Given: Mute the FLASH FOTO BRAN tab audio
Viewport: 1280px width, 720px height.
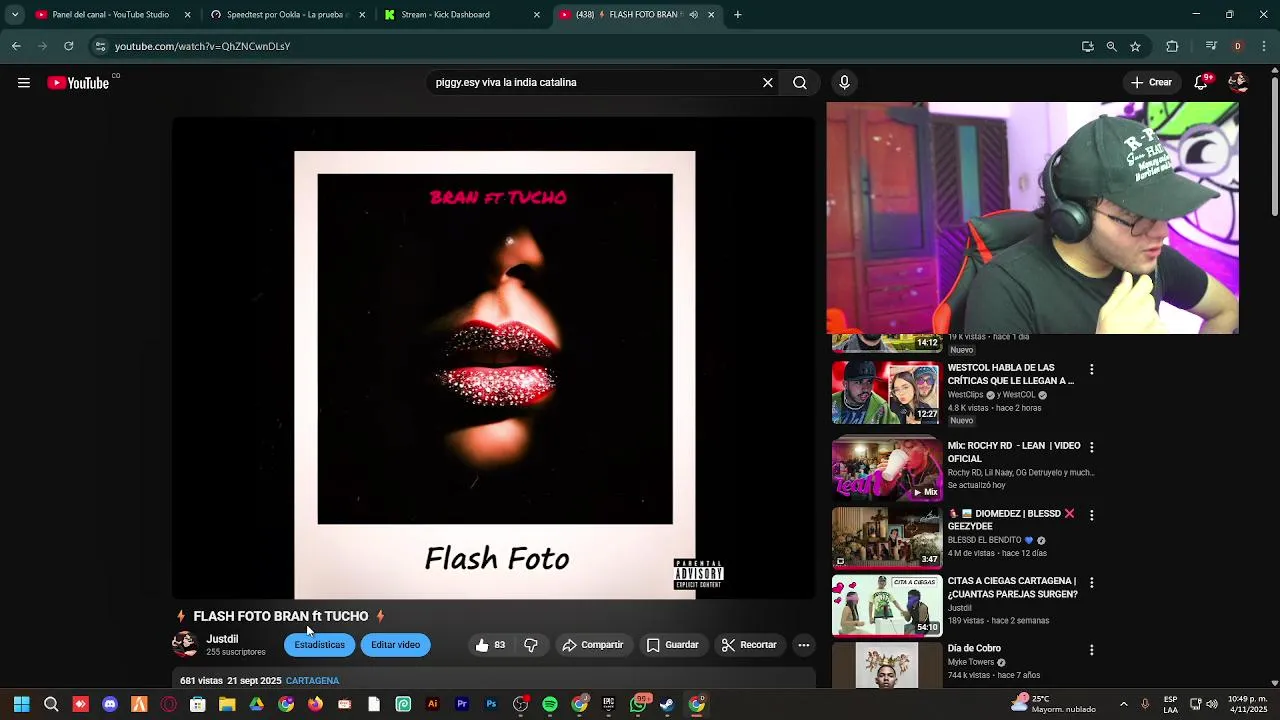Looking at the screenshot, I should (x=693, y=15).
